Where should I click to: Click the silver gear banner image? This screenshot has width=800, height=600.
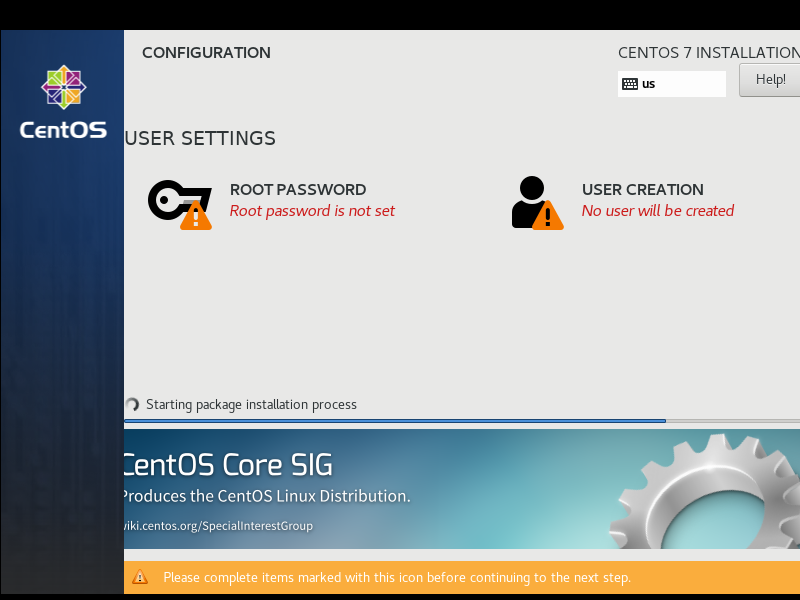coord(705,493)
